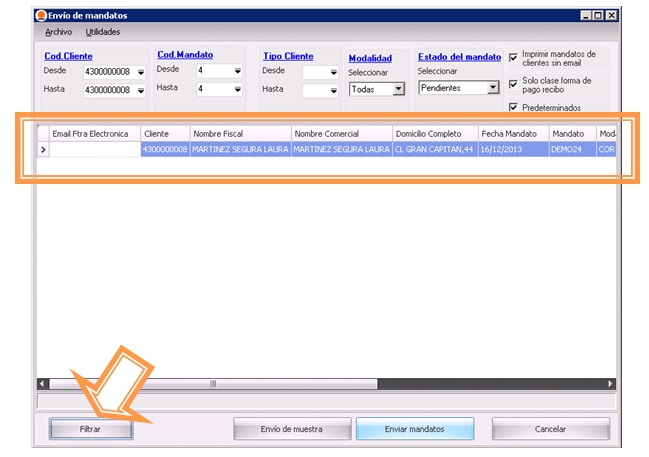Screen dimensions: 649x457
Task: Expand the Cod.Cliente Desde dropdown
Action: pyautogui.click(x=140, y=72)
